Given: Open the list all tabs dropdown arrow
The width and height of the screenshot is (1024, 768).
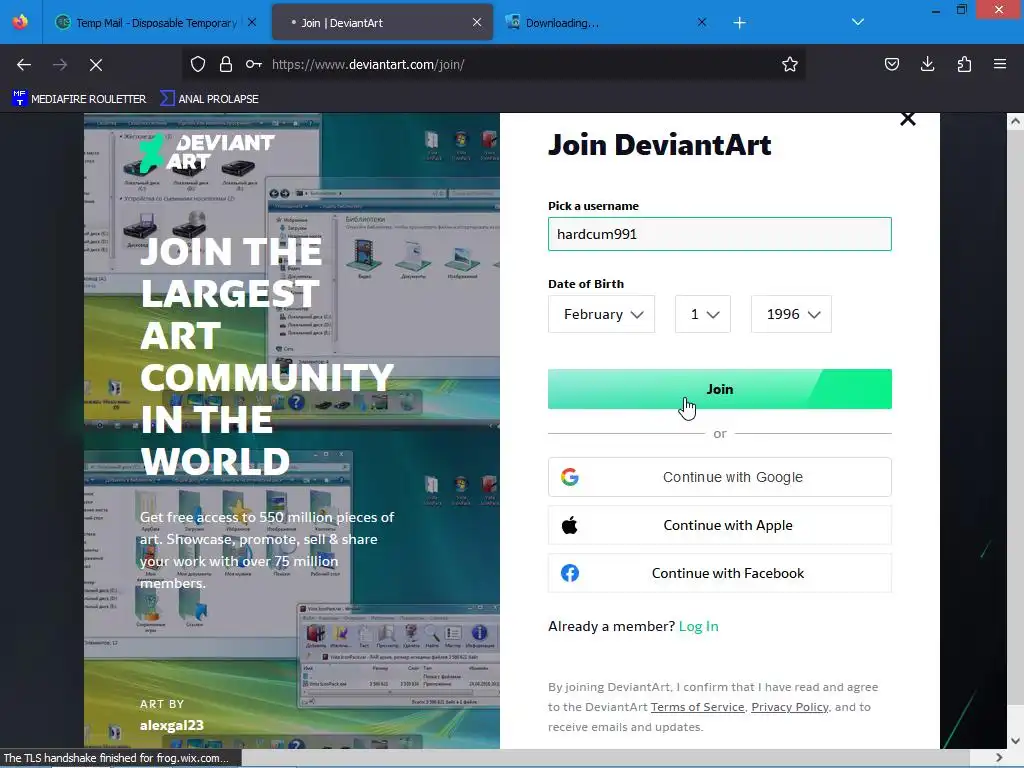Looking at the screenshot, I should tap(858, 22).
